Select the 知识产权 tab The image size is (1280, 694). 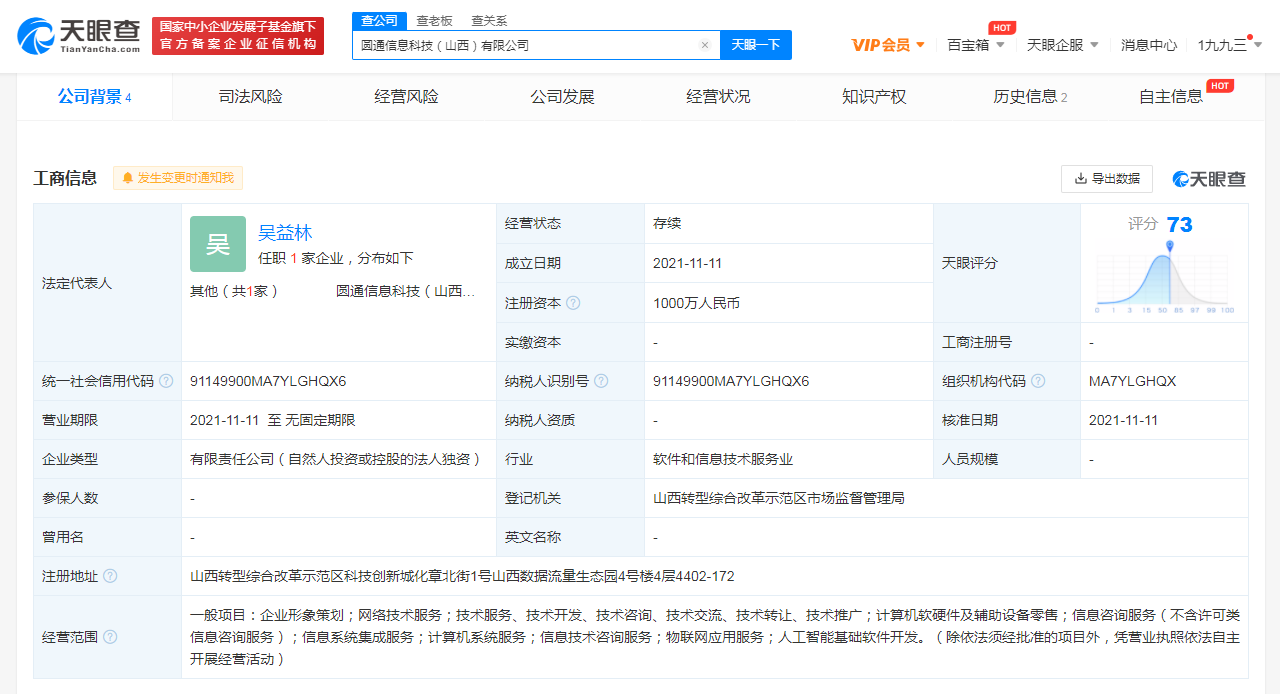pos(874,97)
